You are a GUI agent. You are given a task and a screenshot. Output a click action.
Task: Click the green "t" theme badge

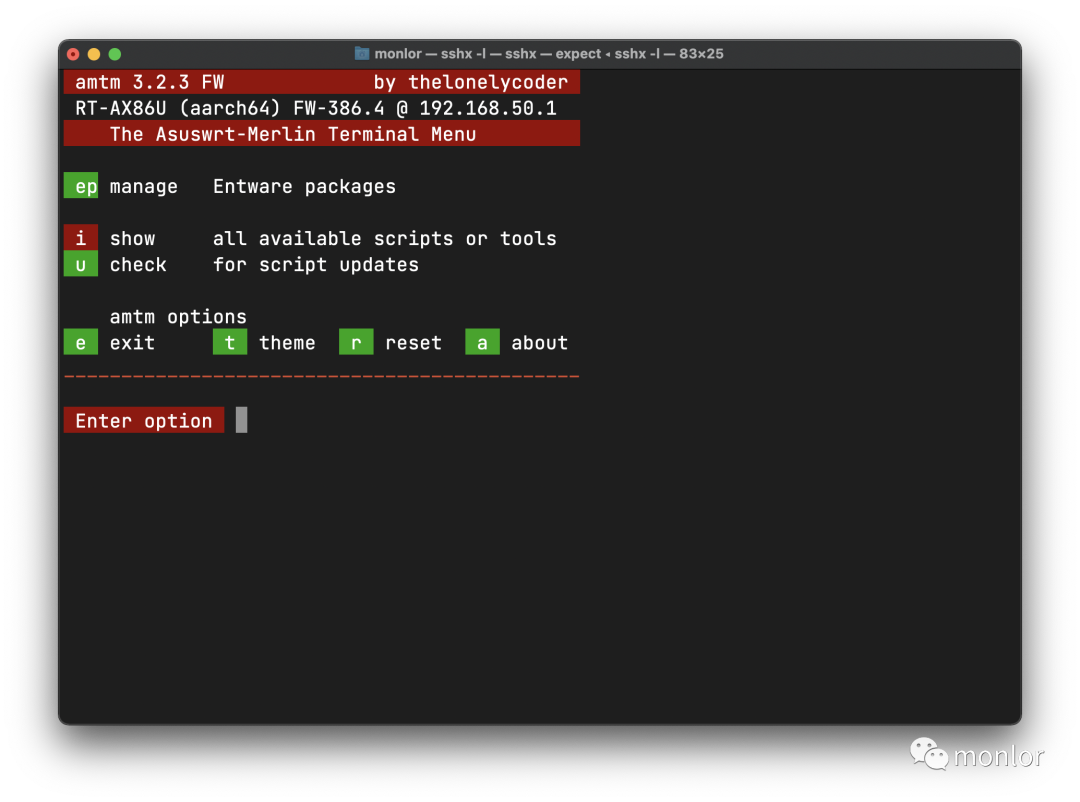point(230,342)
